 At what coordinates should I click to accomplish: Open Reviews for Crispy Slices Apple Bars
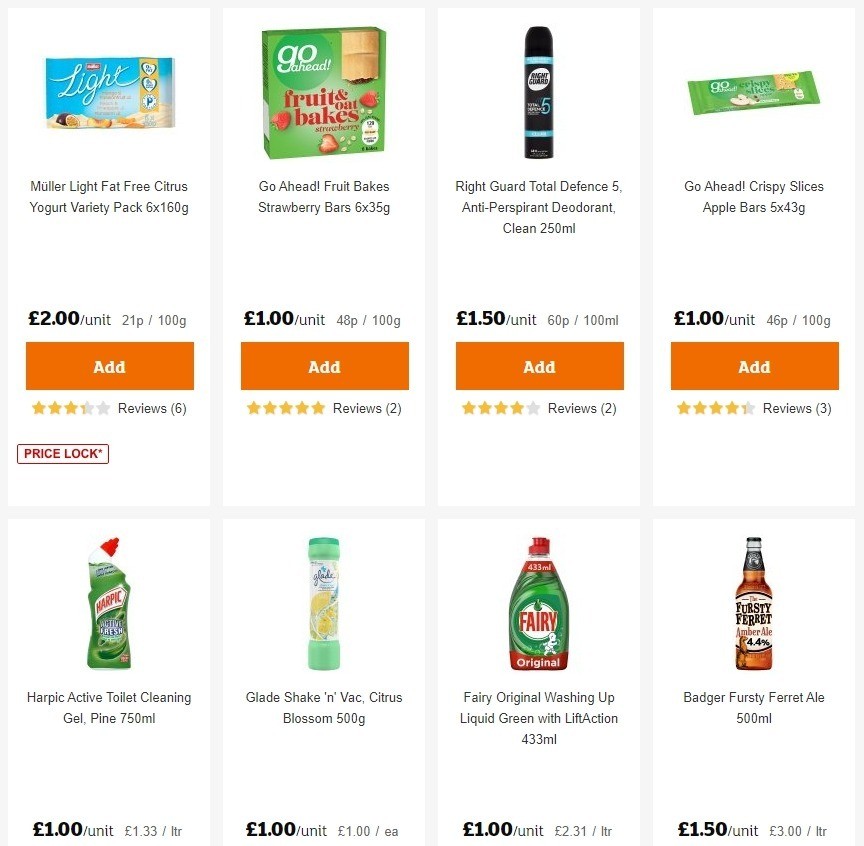[795, 408]
